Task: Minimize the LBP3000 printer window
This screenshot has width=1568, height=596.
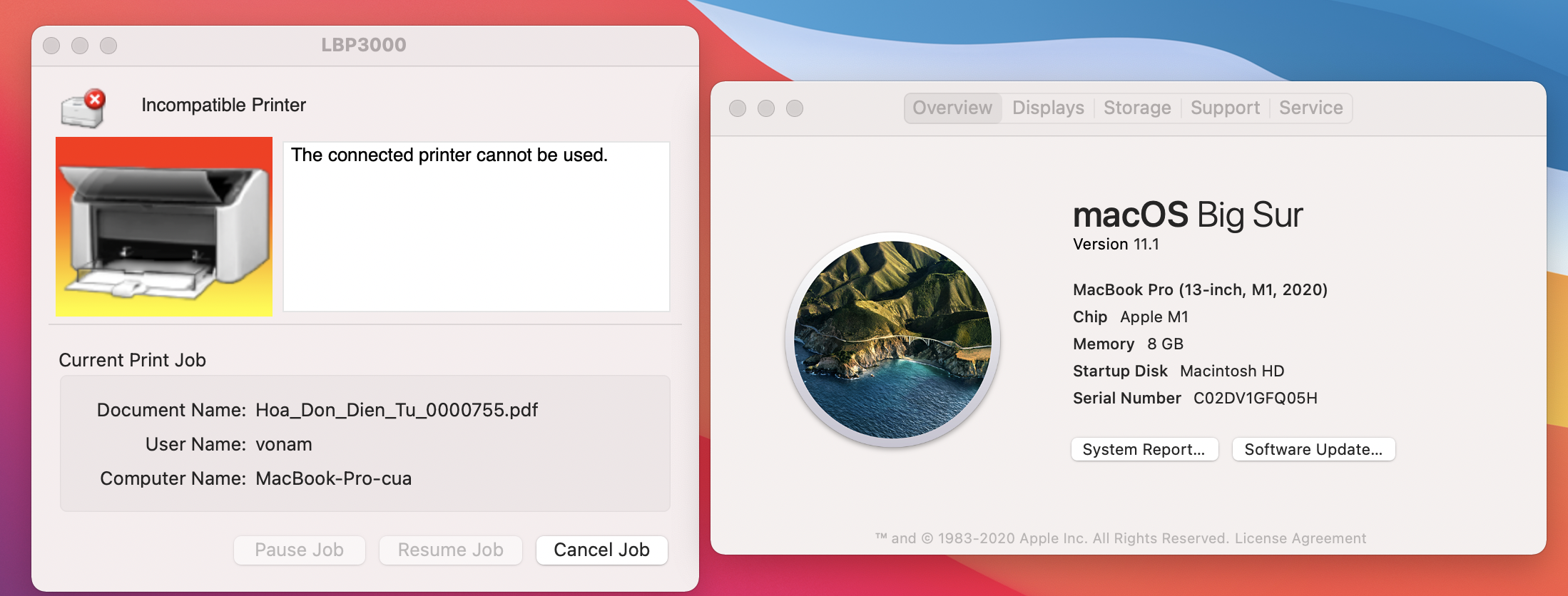Action: (80, 46)
